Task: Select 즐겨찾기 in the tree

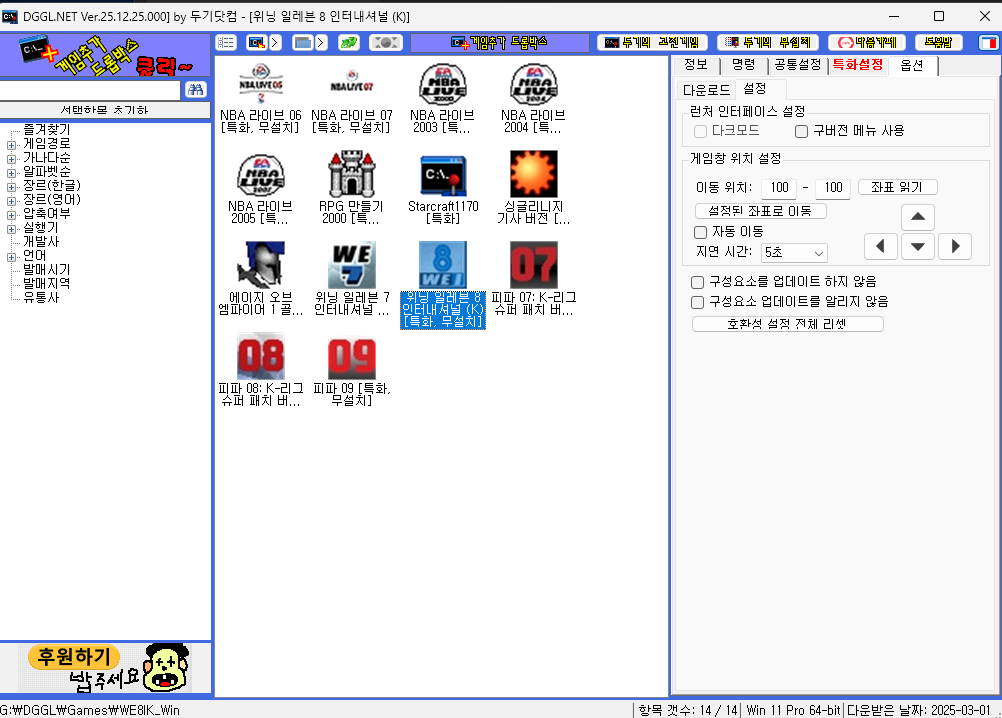Action: pyautogui.click(x=47, y=130)
